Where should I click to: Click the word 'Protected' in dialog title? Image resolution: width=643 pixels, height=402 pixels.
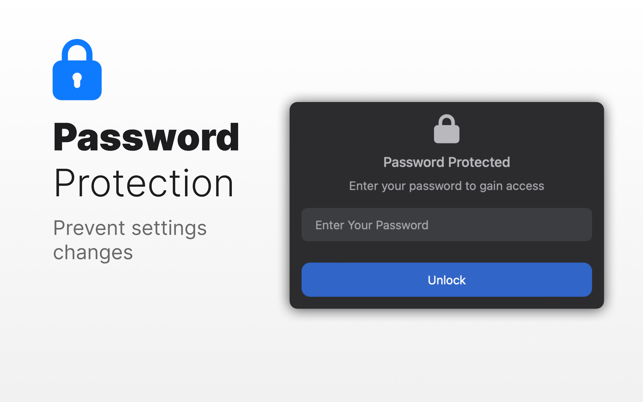(477, 162)
